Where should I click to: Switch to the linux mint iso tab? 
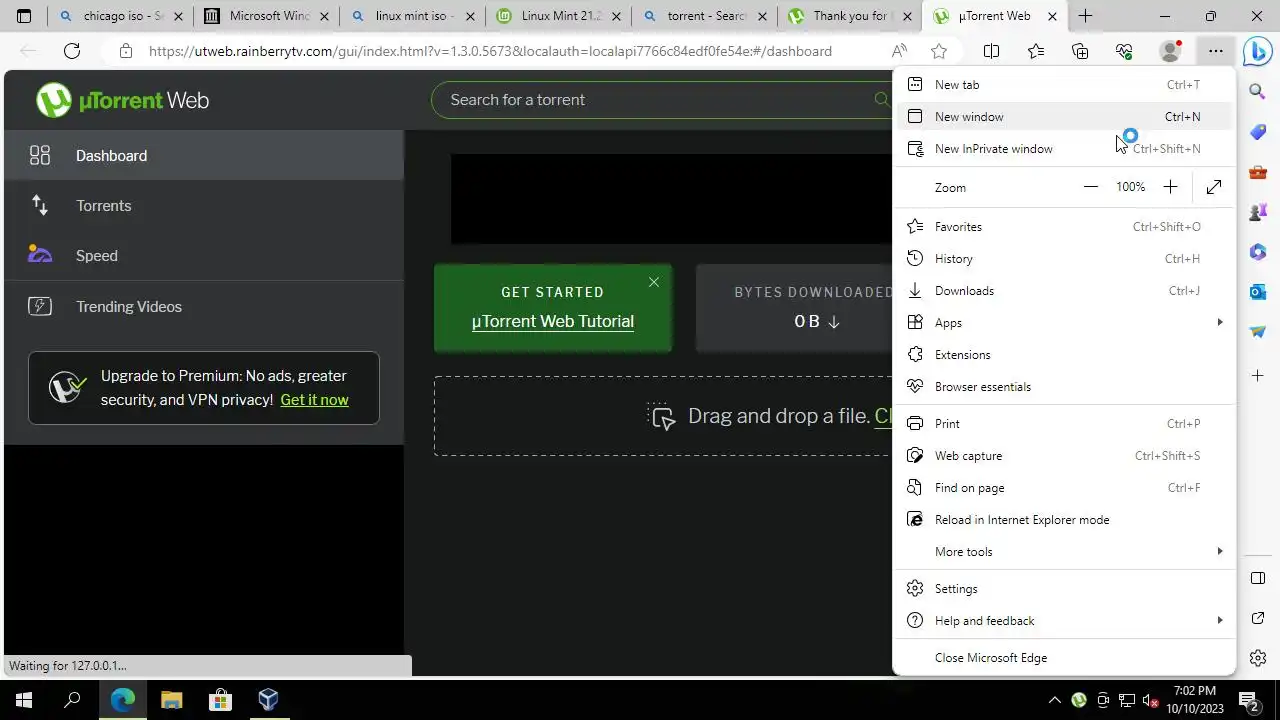[412, 16]
